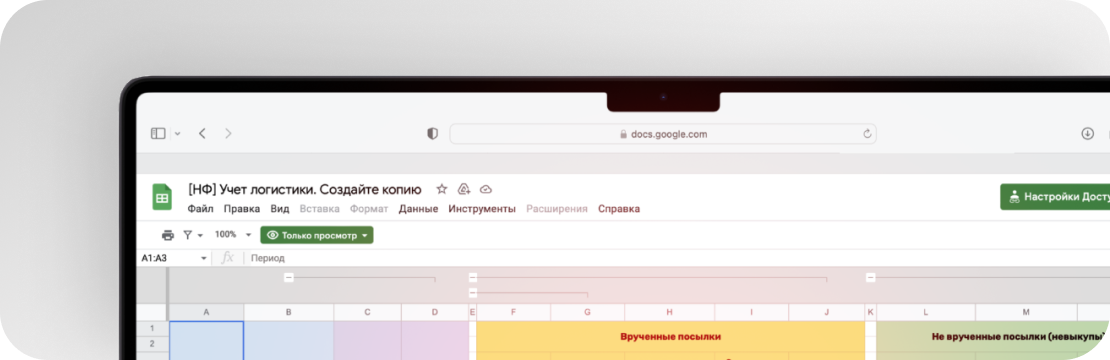Go back with the Safari back arrow
The height and width of the screenshot is (360, 1110).
[202, 134]
